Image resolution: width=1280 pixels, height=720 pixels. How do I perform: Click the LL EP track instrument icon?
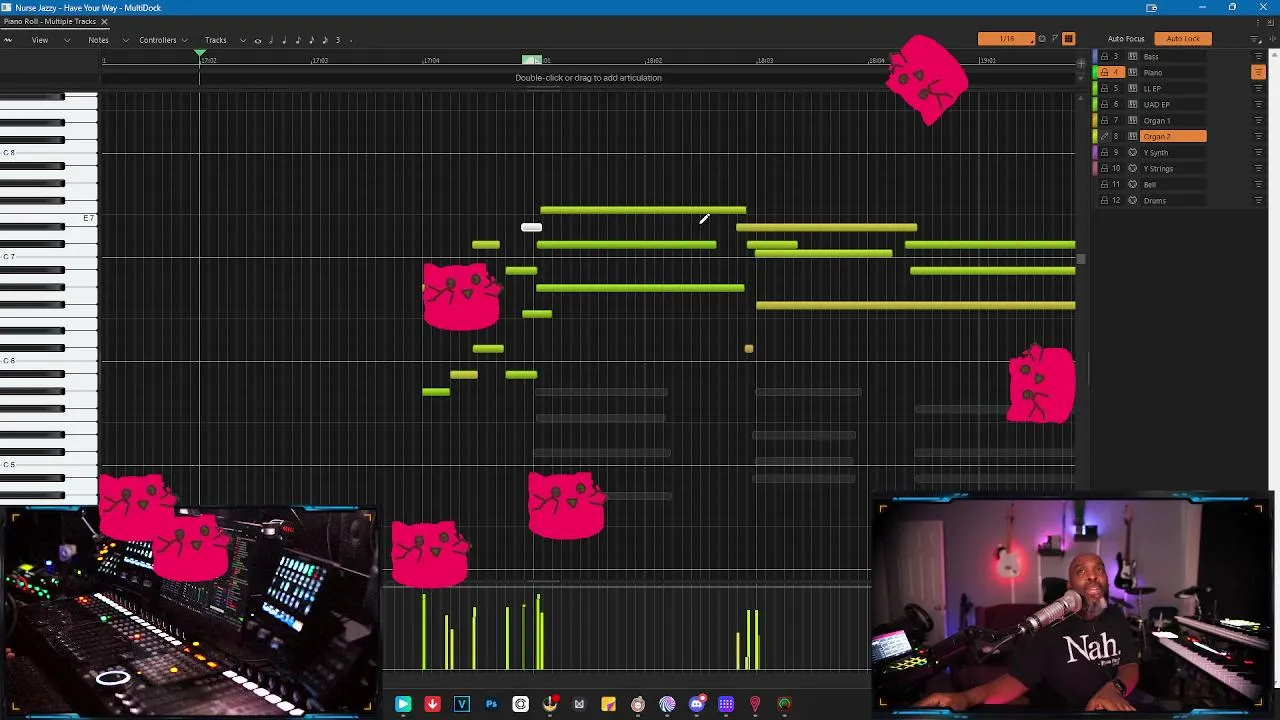click(x=1133, y=88)
